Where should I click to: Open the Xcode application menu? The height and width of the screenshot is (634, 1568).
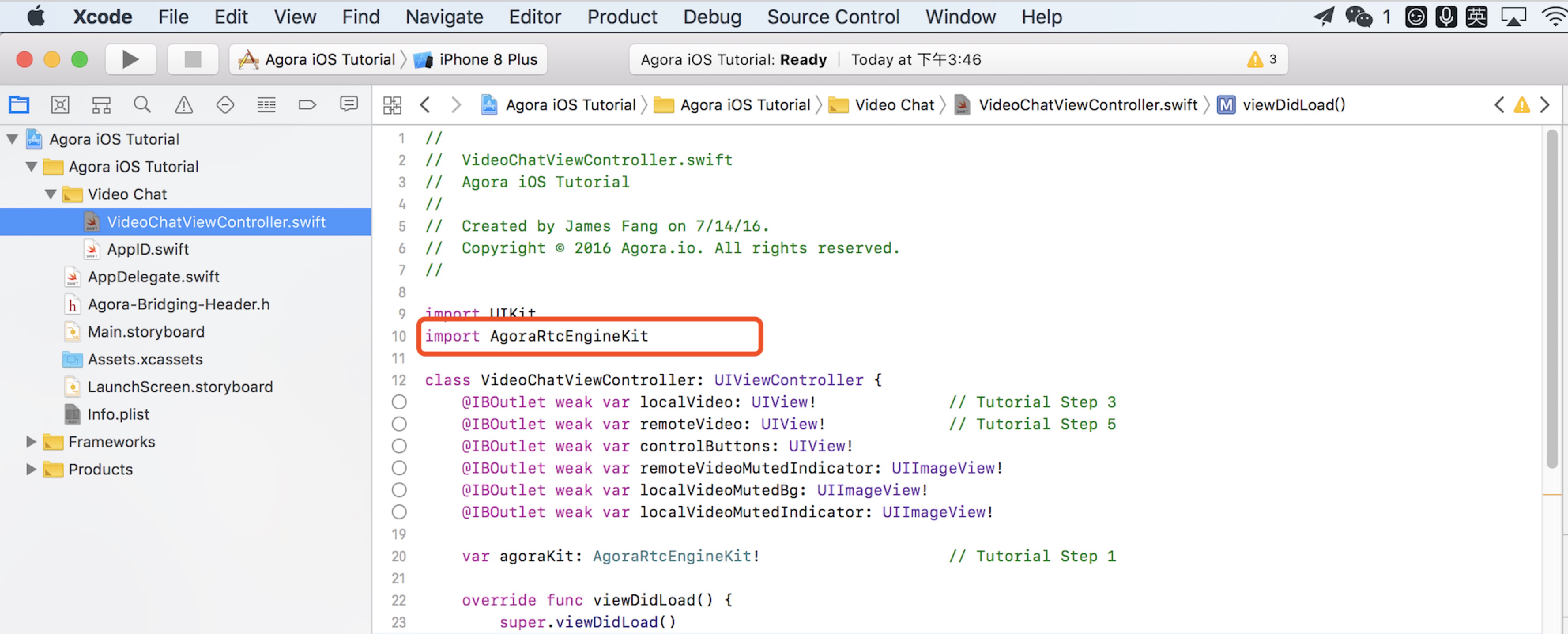coord(102,17)
